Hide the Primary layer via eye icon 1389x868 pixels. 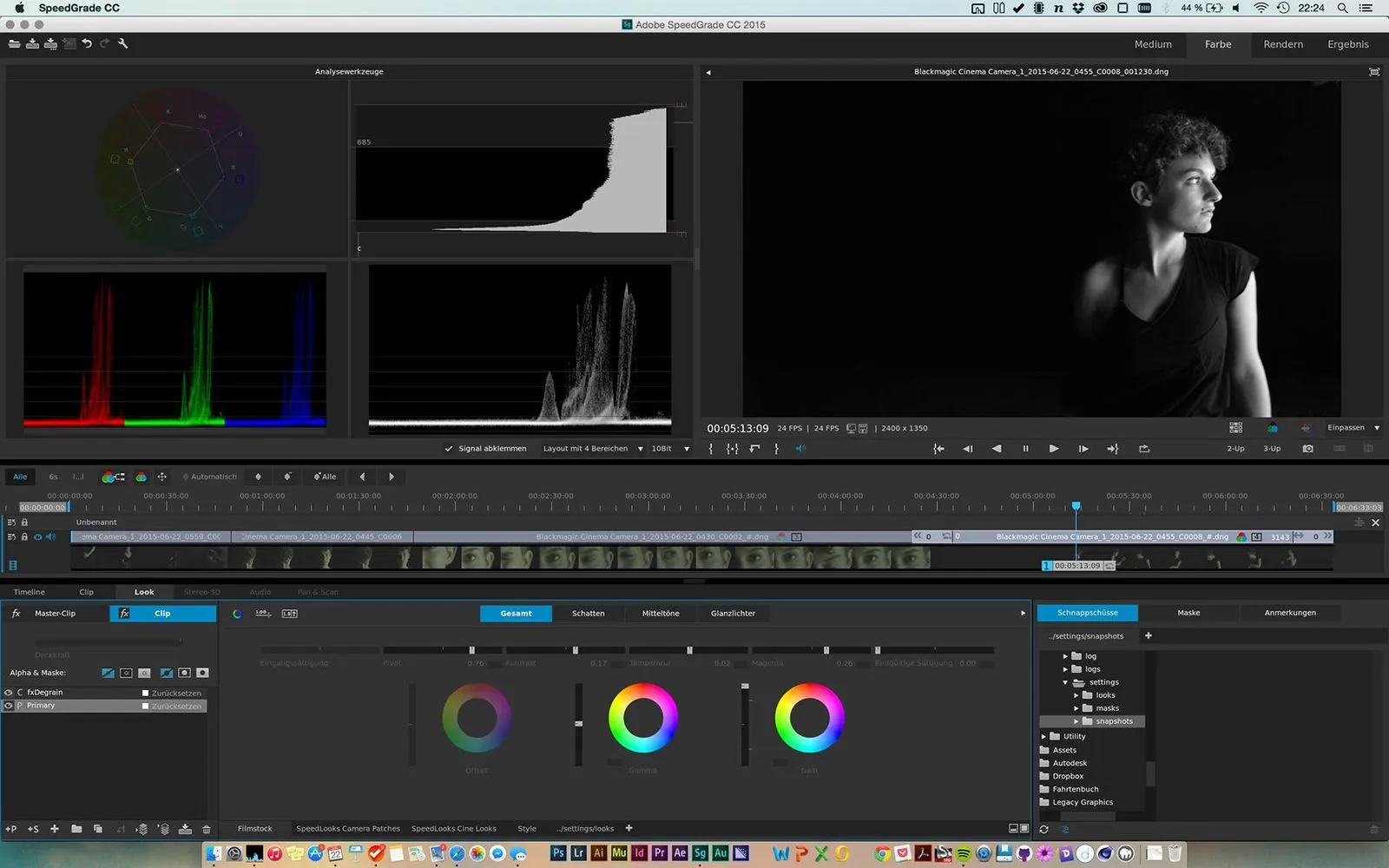[9, 706]
